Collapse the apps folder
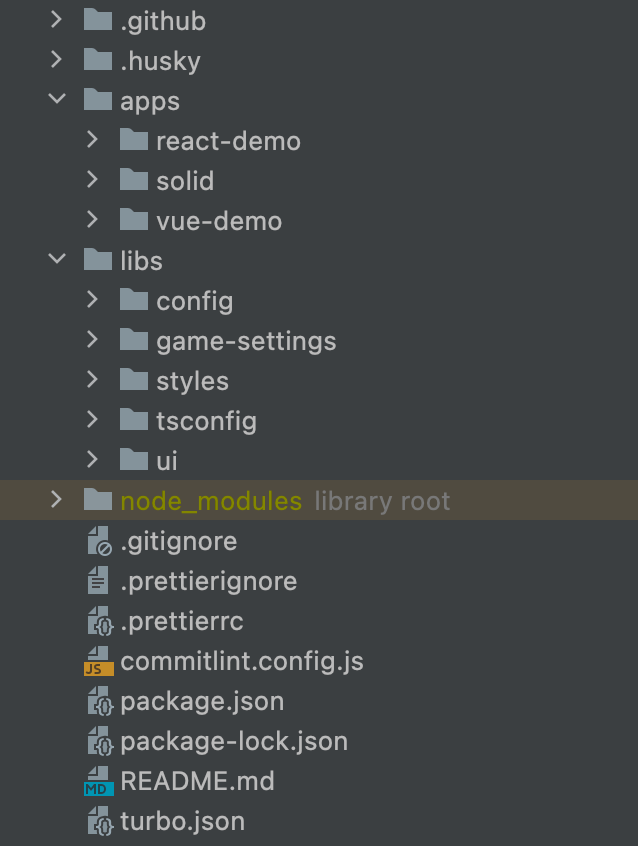 [58, 100]
